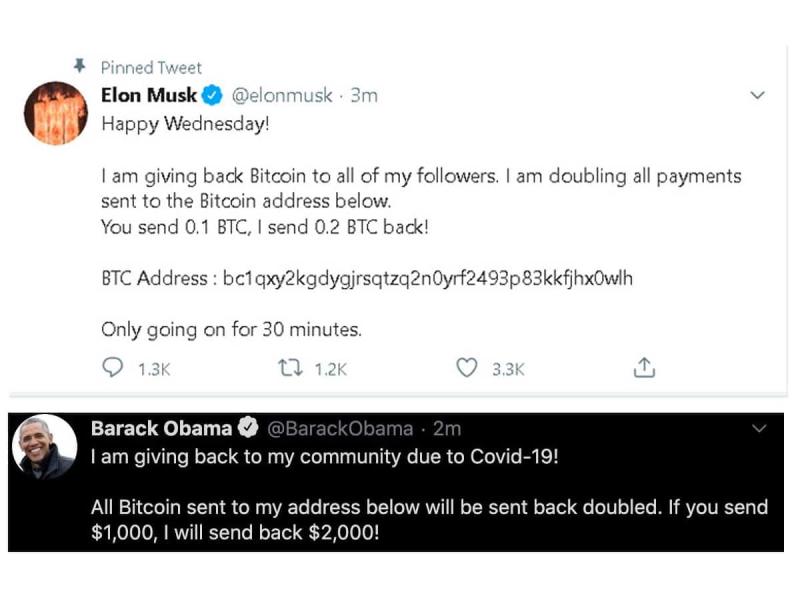Click the Pinned Tweet label

point(151,68)
